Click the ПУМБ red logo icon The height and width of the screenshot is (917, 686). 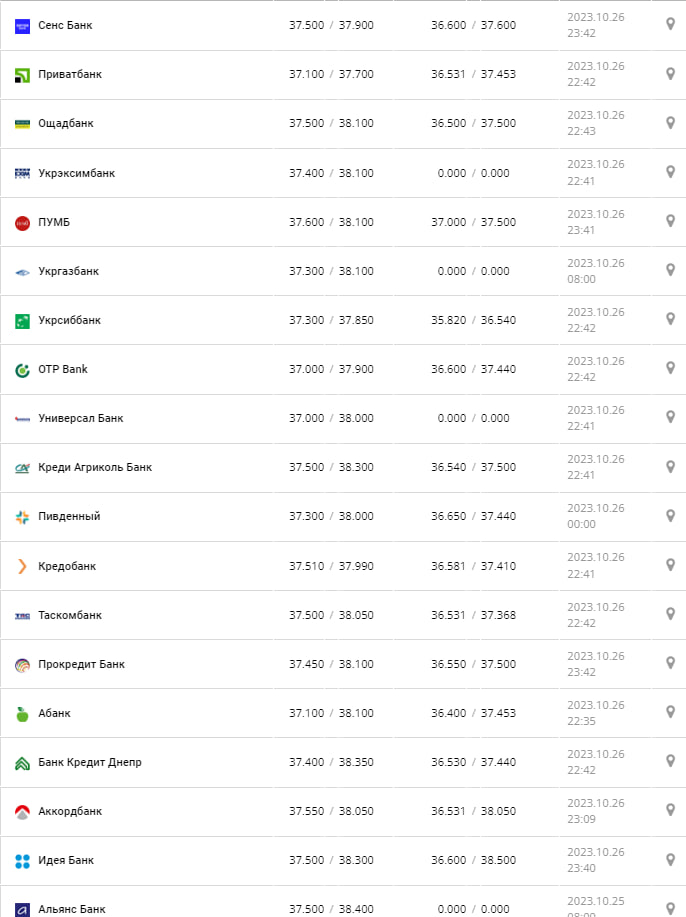pyautogui.click(x=22, y=222)
